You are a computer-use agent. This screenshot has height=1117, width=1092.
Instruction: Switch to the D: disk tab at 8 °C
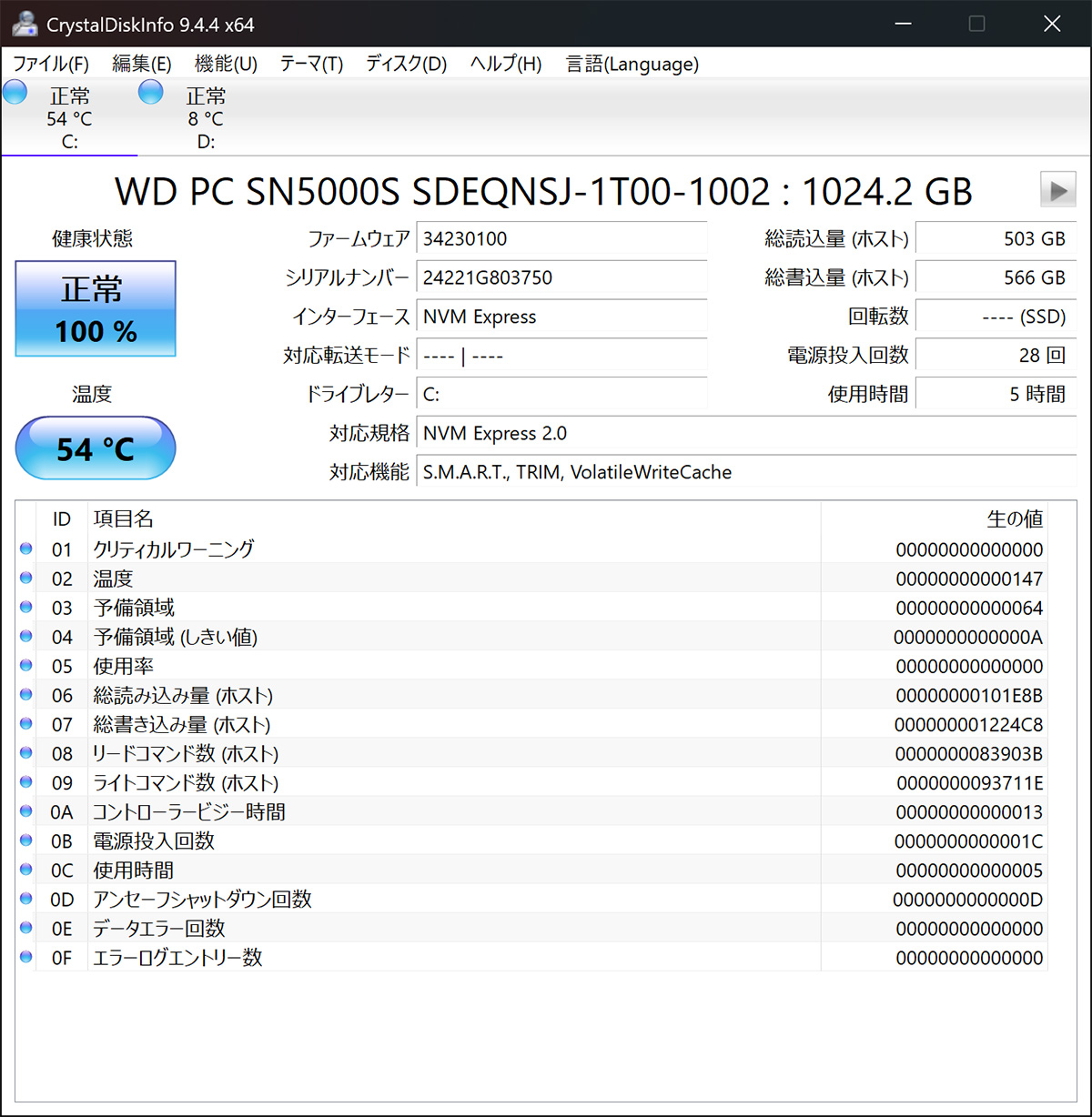[206, 118]
